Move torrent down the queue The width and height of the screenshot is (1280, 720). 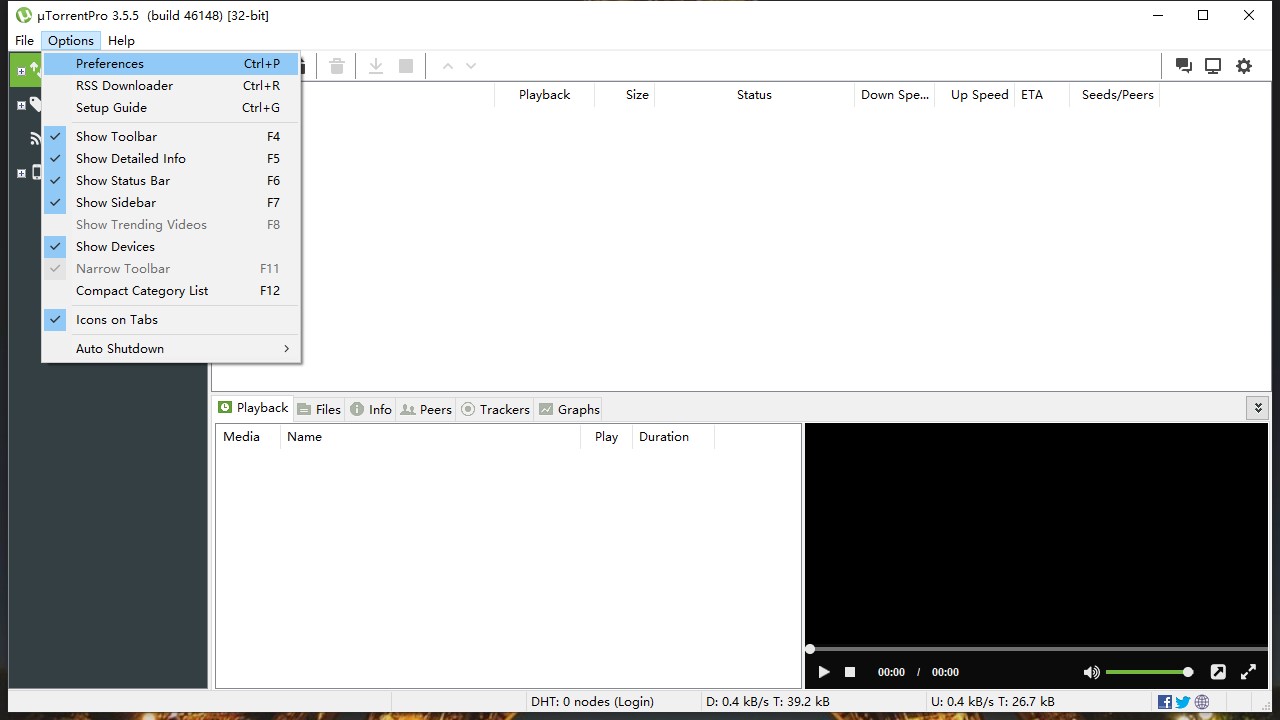[471, 66]
